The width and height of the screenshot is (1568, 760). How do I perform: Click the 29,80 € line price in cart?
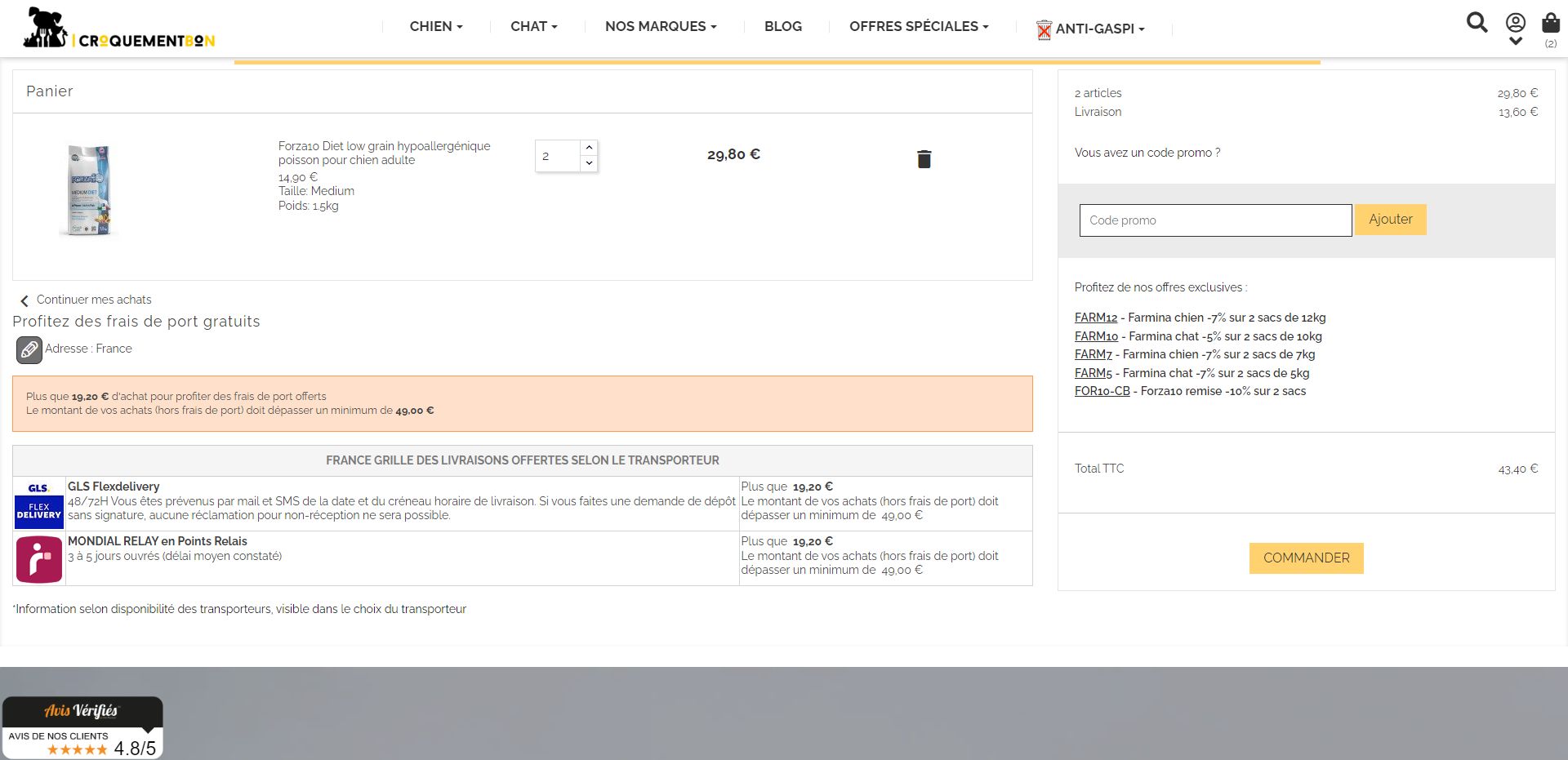point(733,154)
